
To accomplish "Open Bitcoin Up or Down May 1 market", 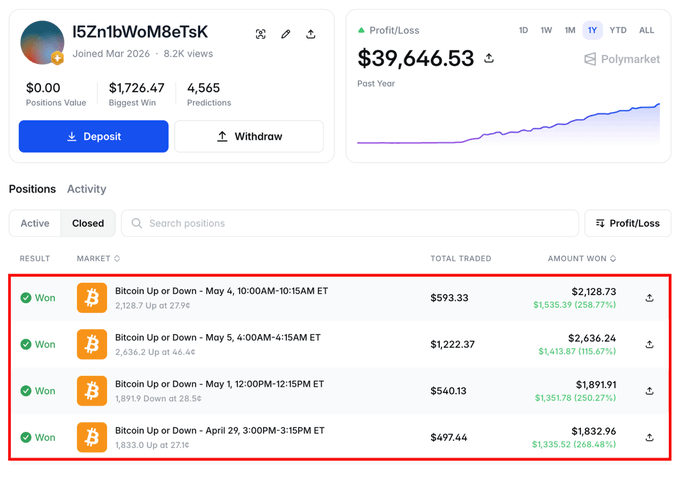I will click(219, 384).
